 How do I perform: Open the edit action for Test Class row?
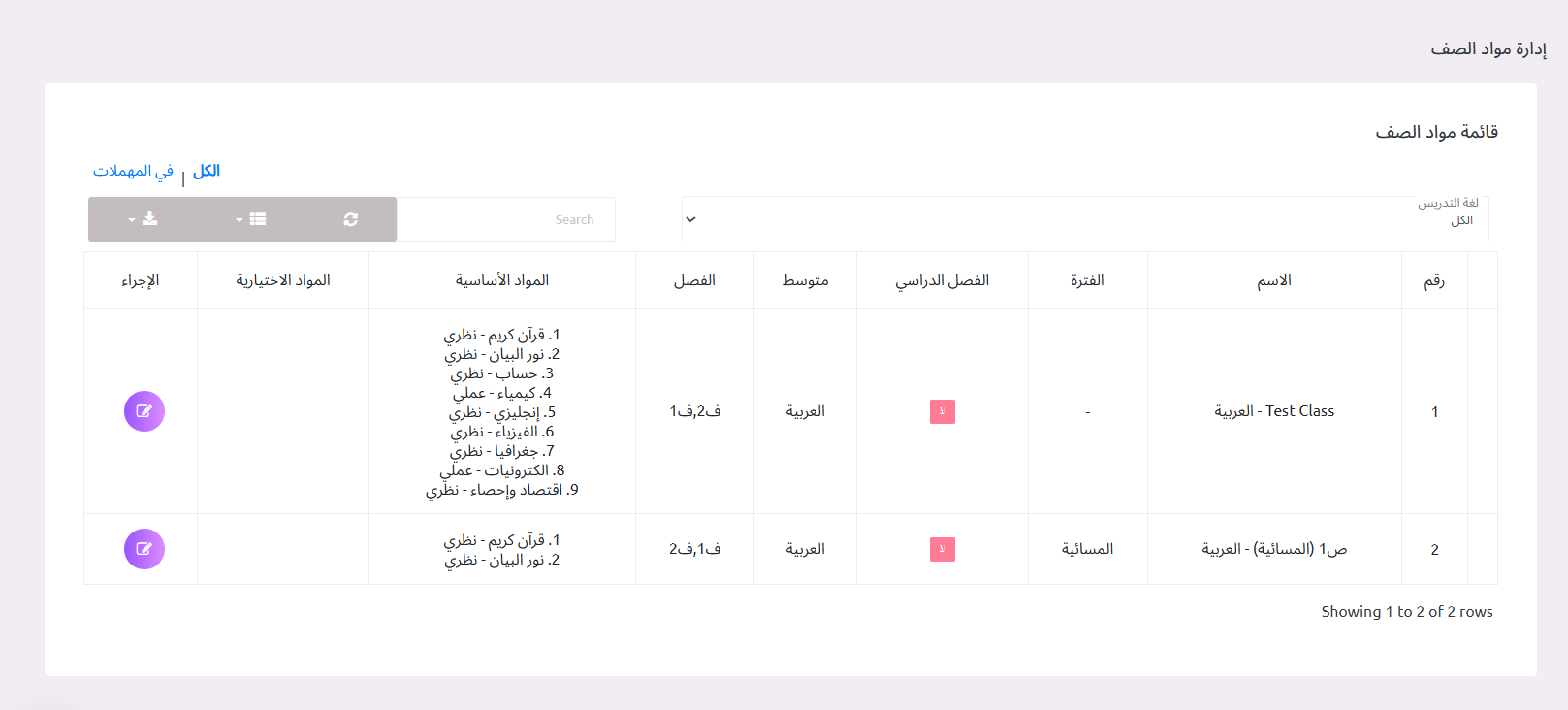tap(144, 410)
